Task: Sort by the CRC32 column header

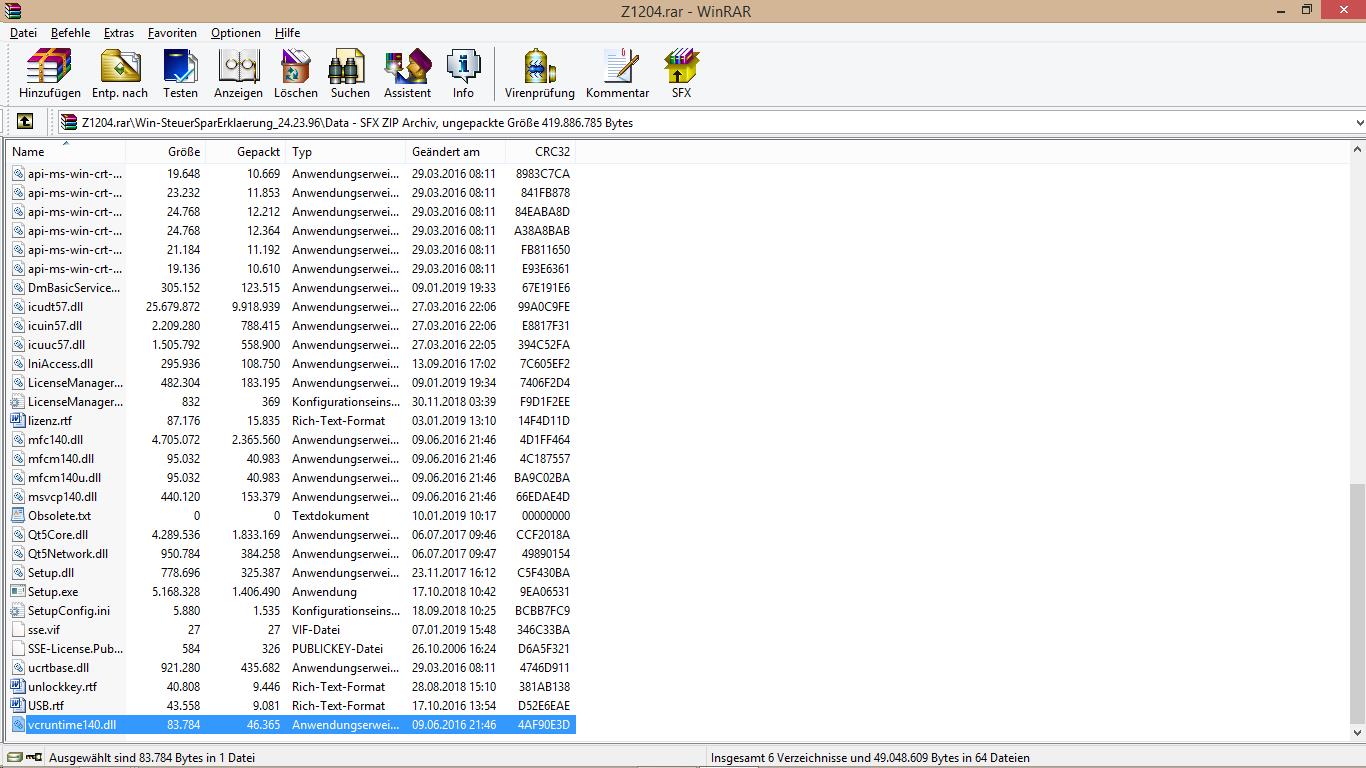Action: pyautogui.click(x=540, y=152)
